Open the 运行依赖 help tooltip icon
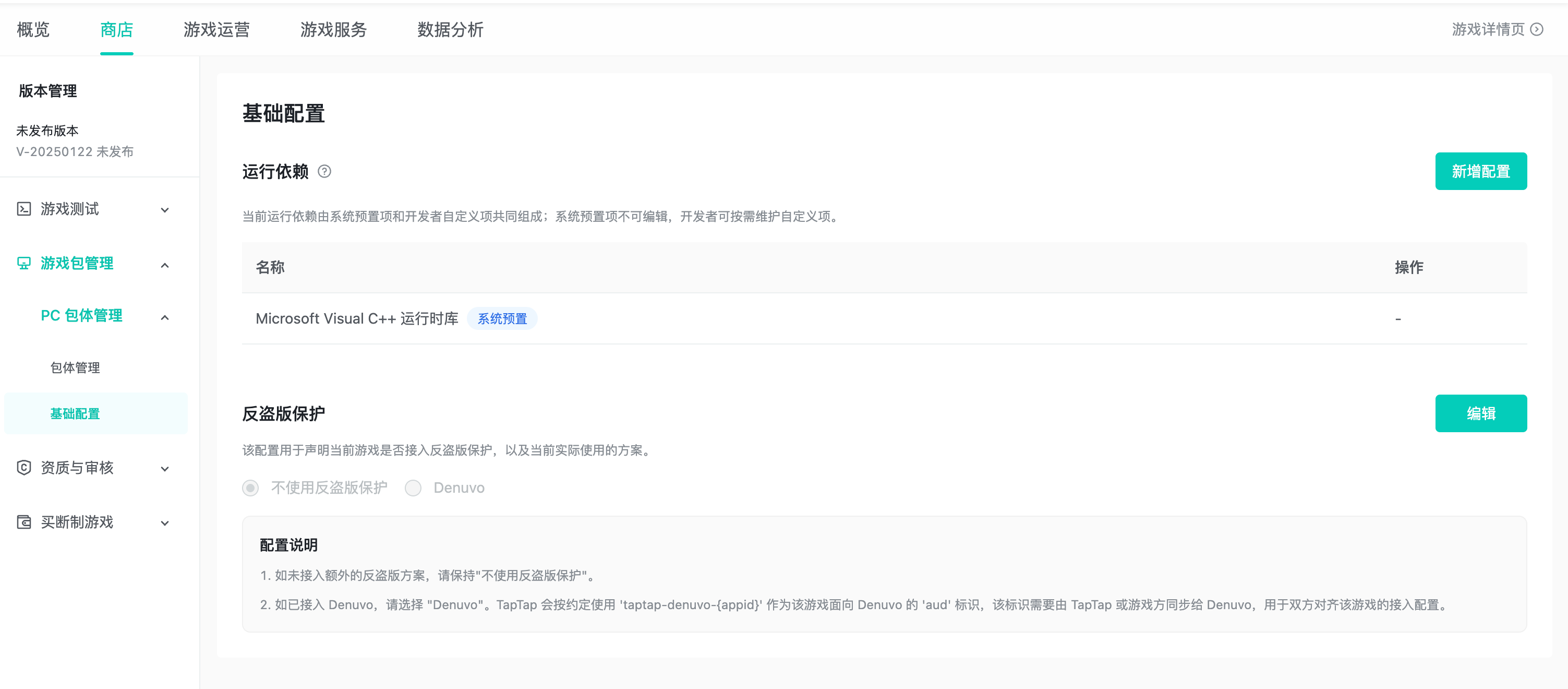This screenshot has height=689, width=1568. pos(324,171)
